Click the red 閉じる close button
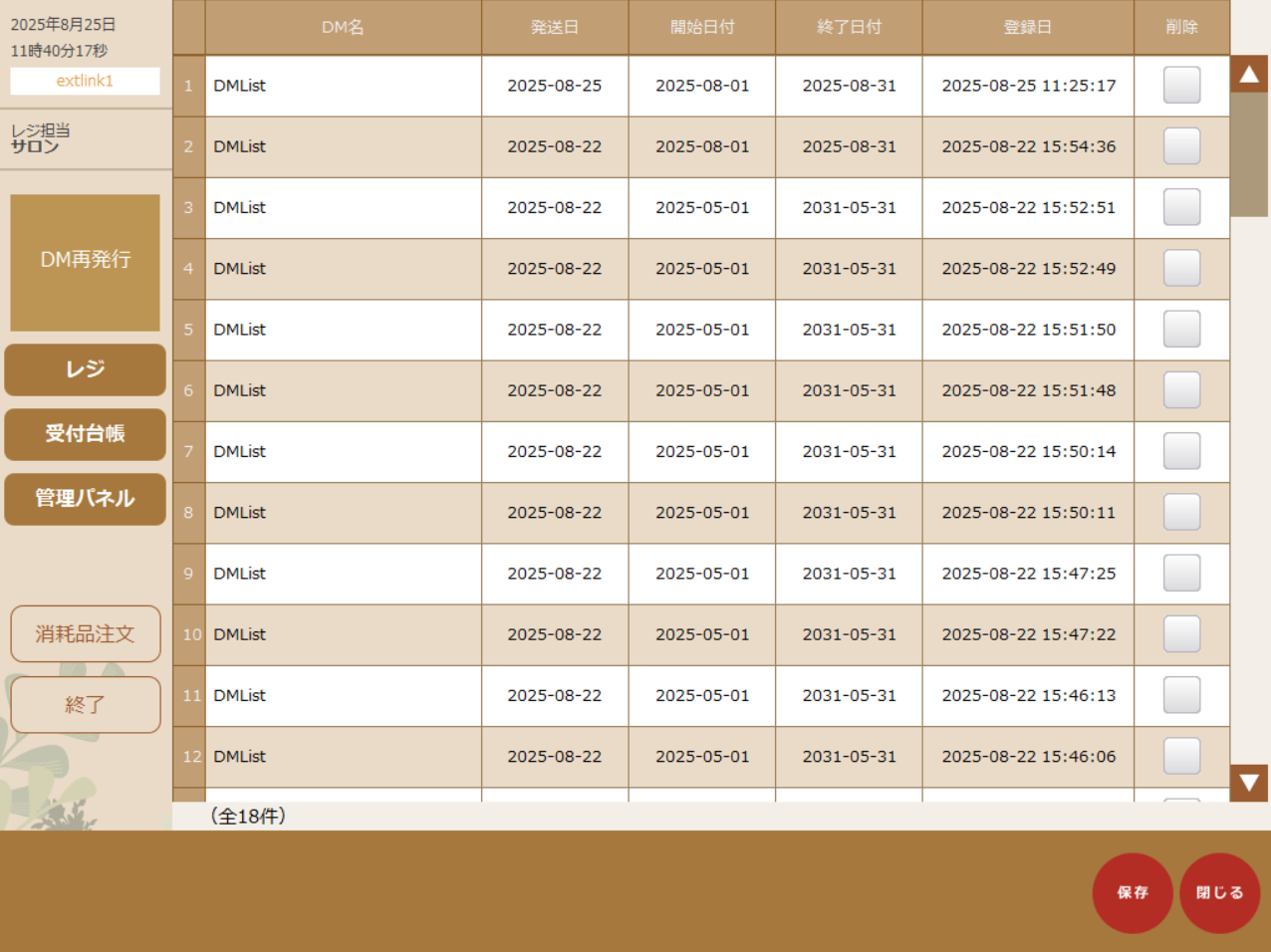This screenshot has height=952, width=1271. tap(1219, 892)
